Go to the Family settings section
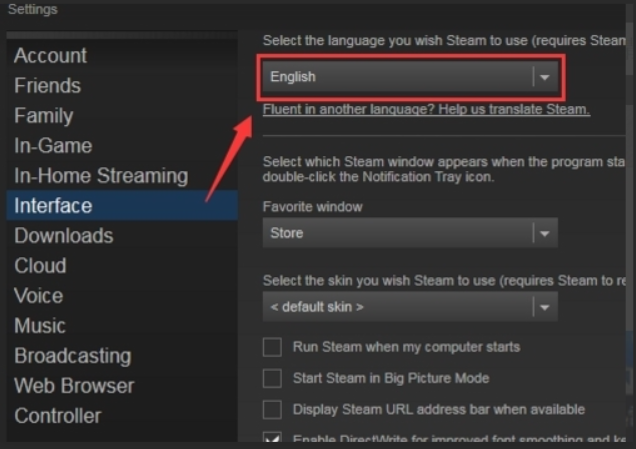The width and height of the screenshot is (636, 449). (122, 116)
